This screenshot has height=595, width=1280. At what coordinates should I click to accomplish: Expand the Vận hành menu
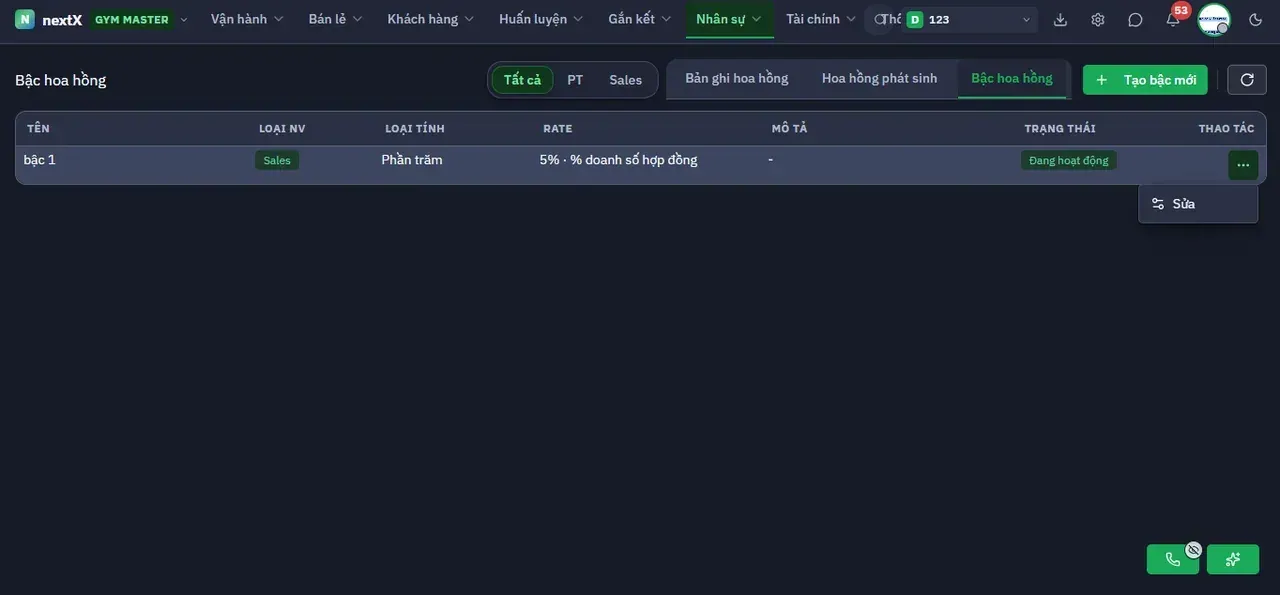[247, 19]
